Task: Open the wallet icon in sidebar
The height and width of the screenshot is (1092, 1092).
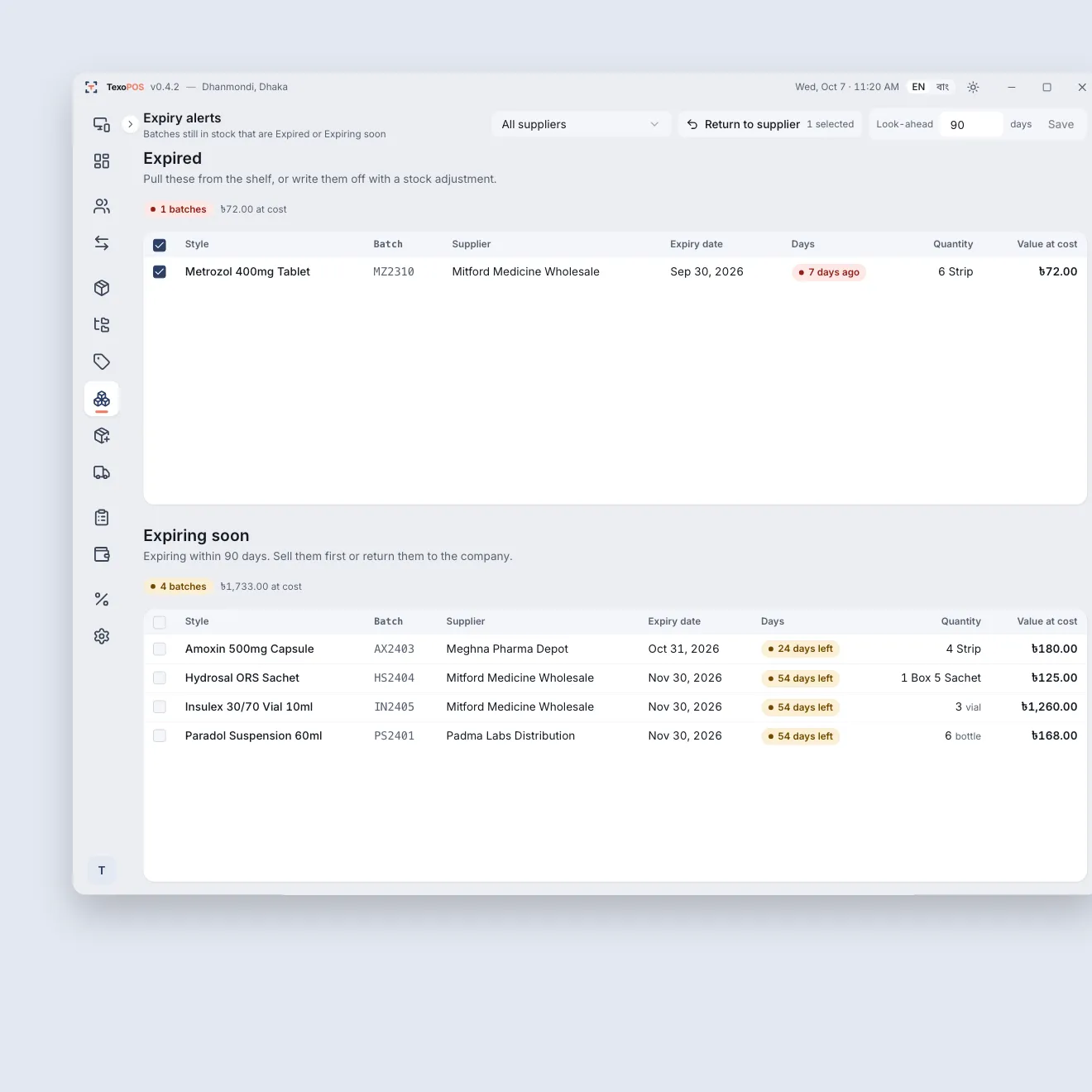Action: pyautogui.click(x=102, y=554)
